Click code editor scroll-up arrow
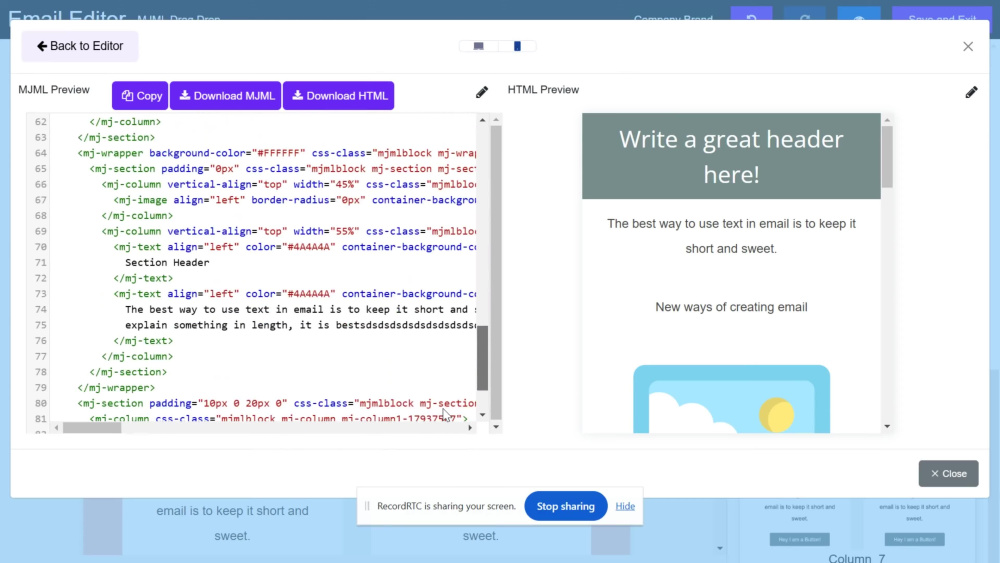Viewport: 1000px width, 563px height. pyautogui.click(x=483, y=120)
